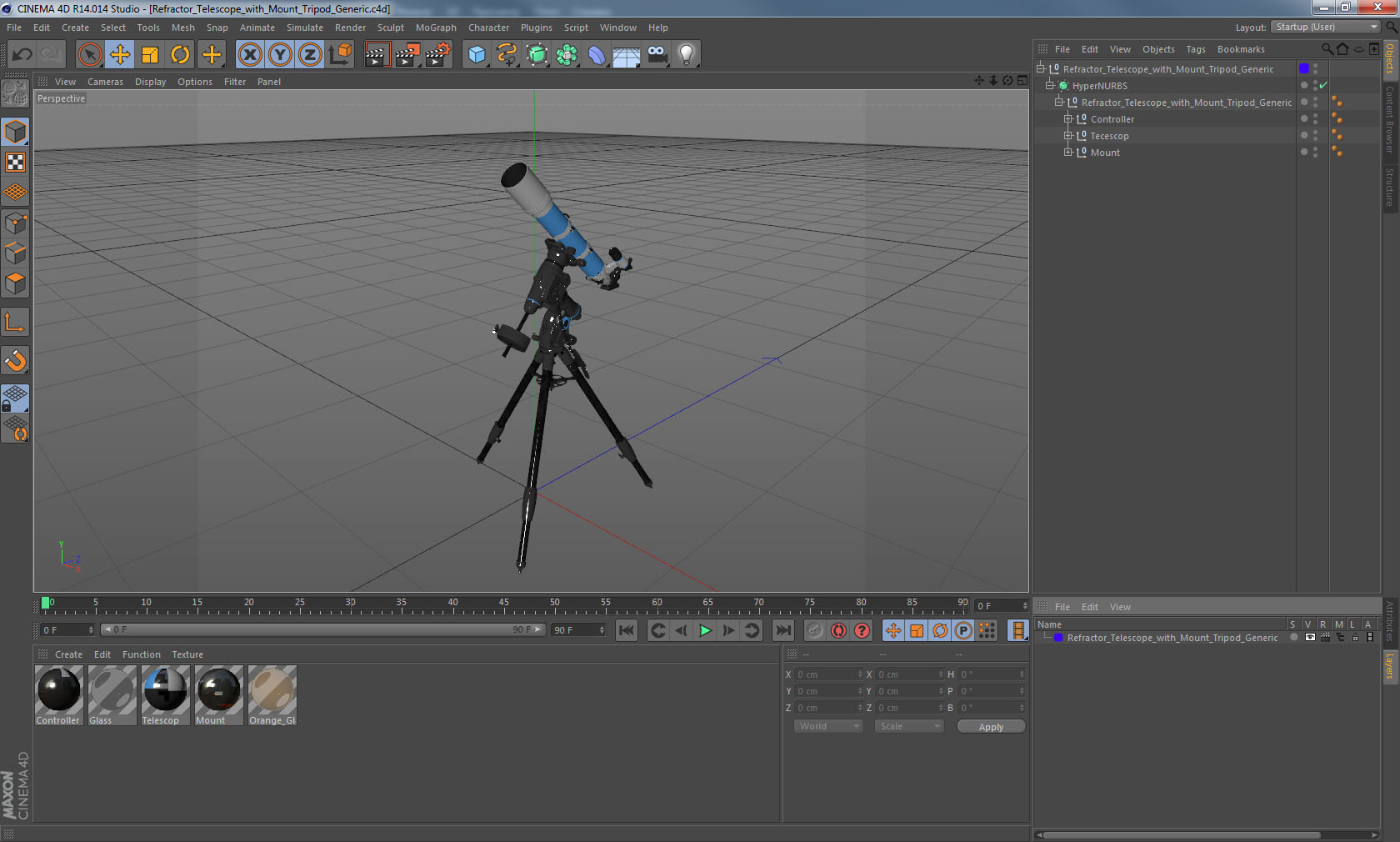This screenshot has width=1400, height=842.
Task: Open the Structure side tab
Action: coord(1390,187)
